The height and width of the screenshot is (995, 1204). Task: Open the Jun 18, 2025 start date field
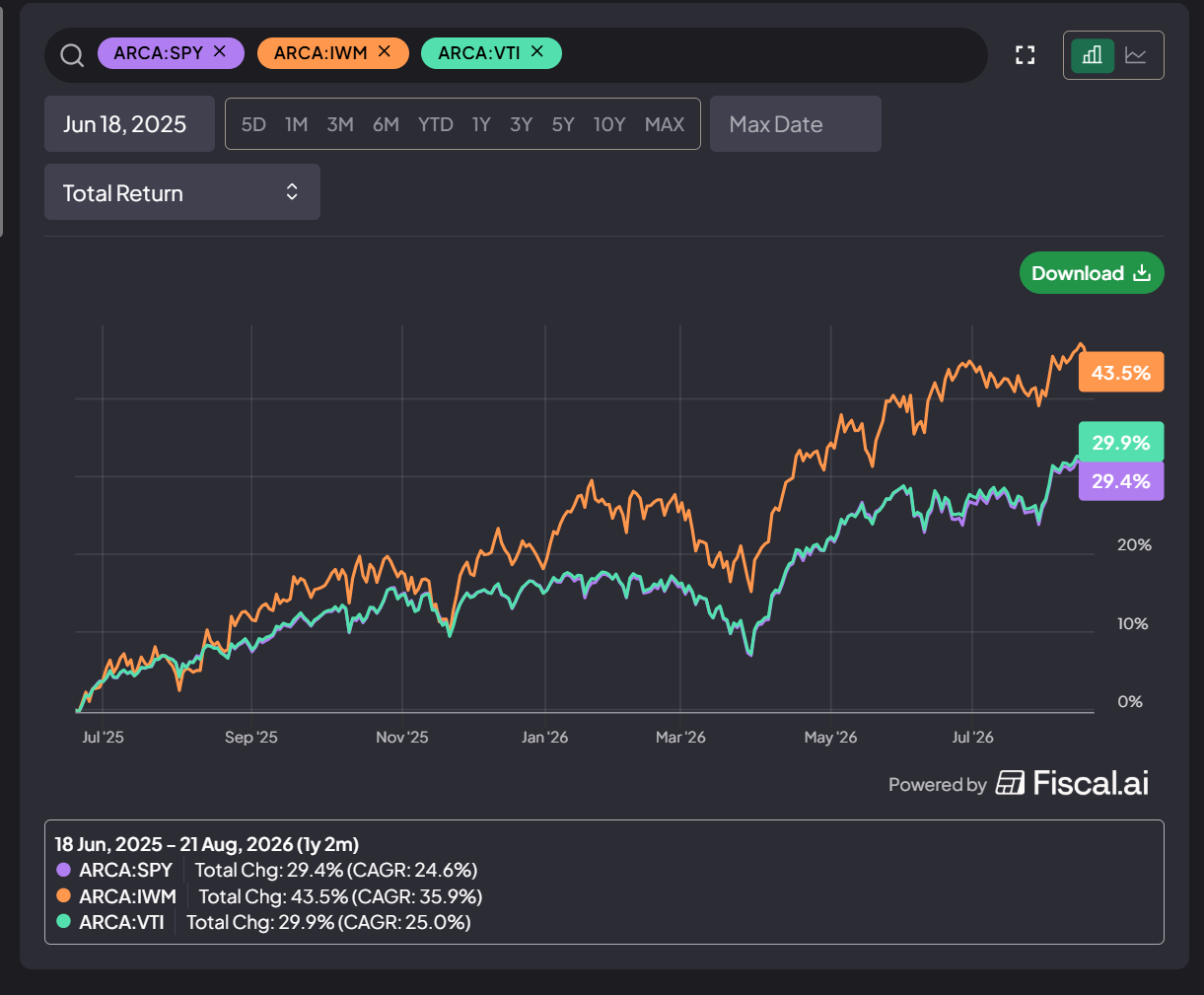coord(129,124)
